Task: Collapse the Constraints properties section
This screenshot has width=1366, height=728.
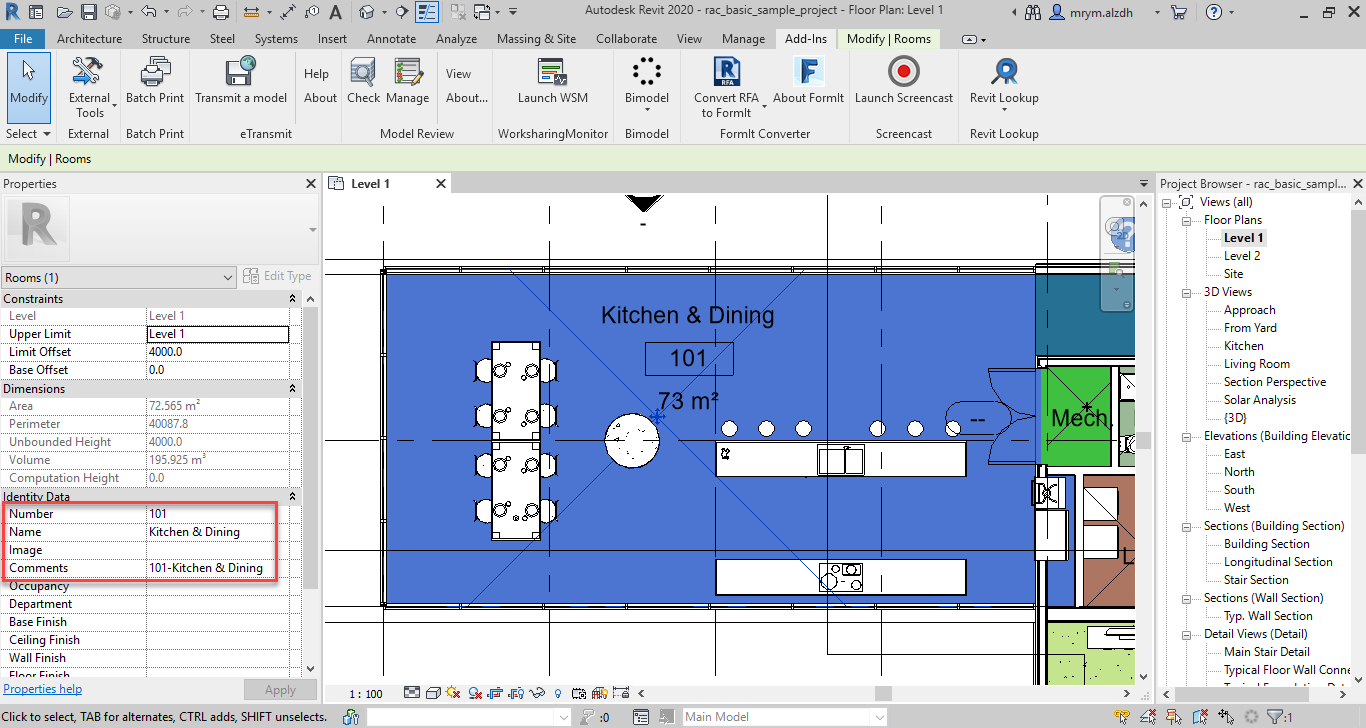Action: tap(293, 299)
